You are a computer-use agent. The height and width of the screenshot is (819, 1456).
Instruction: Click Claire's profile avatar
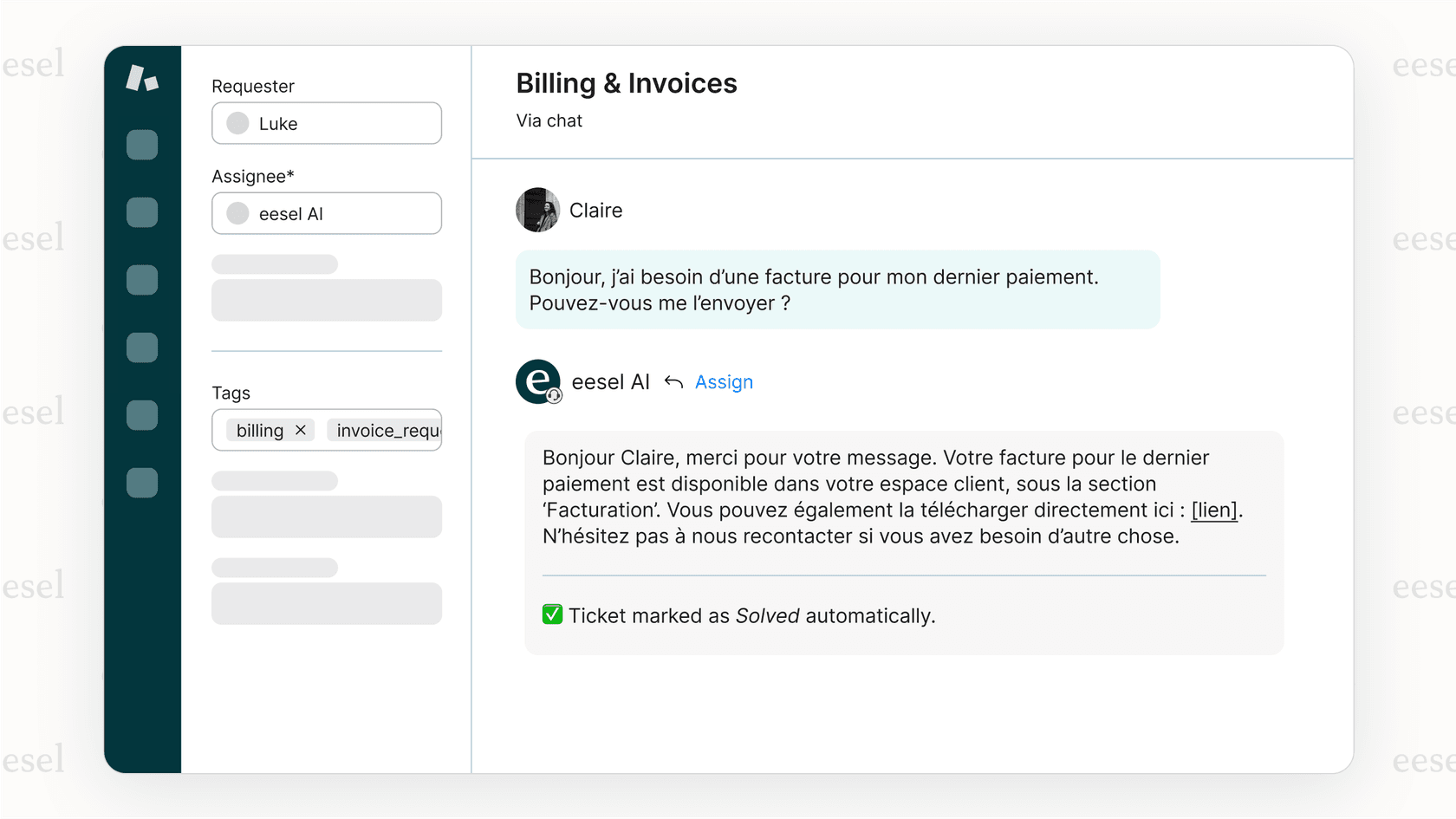(537, 210)
